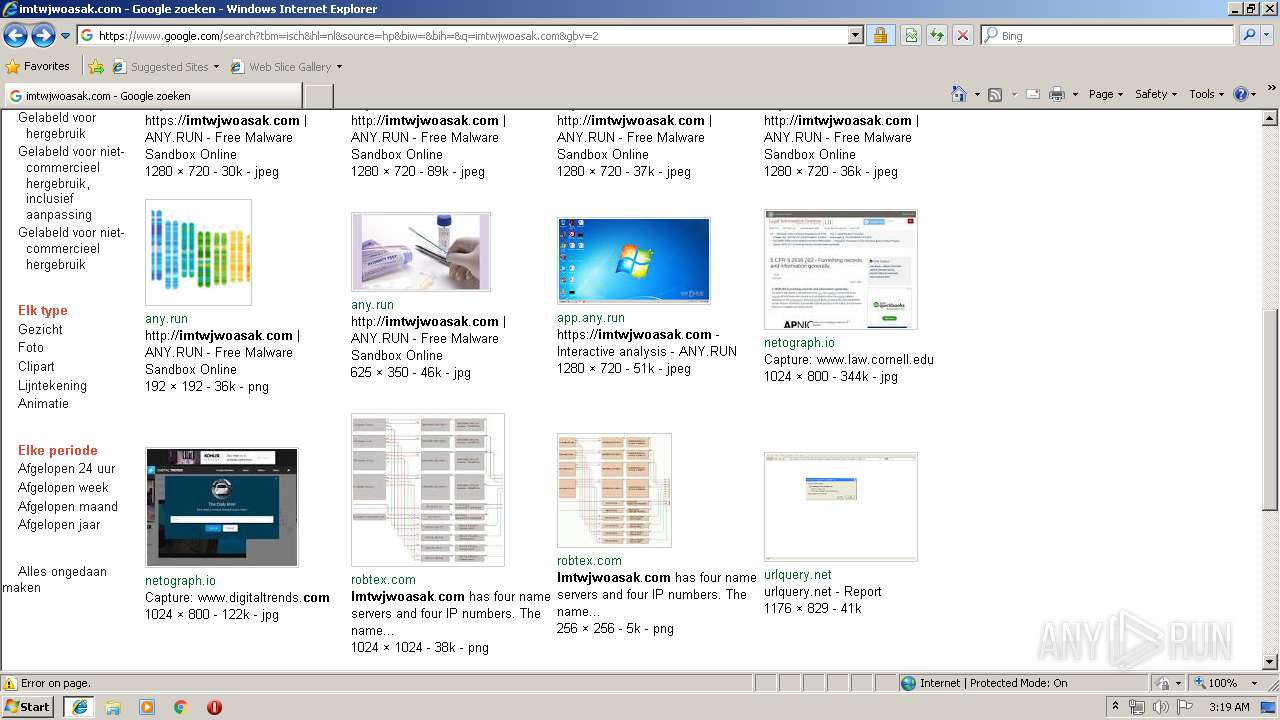Viewport: 1280px width, 720px height.
Task: Open the Suggested Sites menu
Action: pos(165,67)
